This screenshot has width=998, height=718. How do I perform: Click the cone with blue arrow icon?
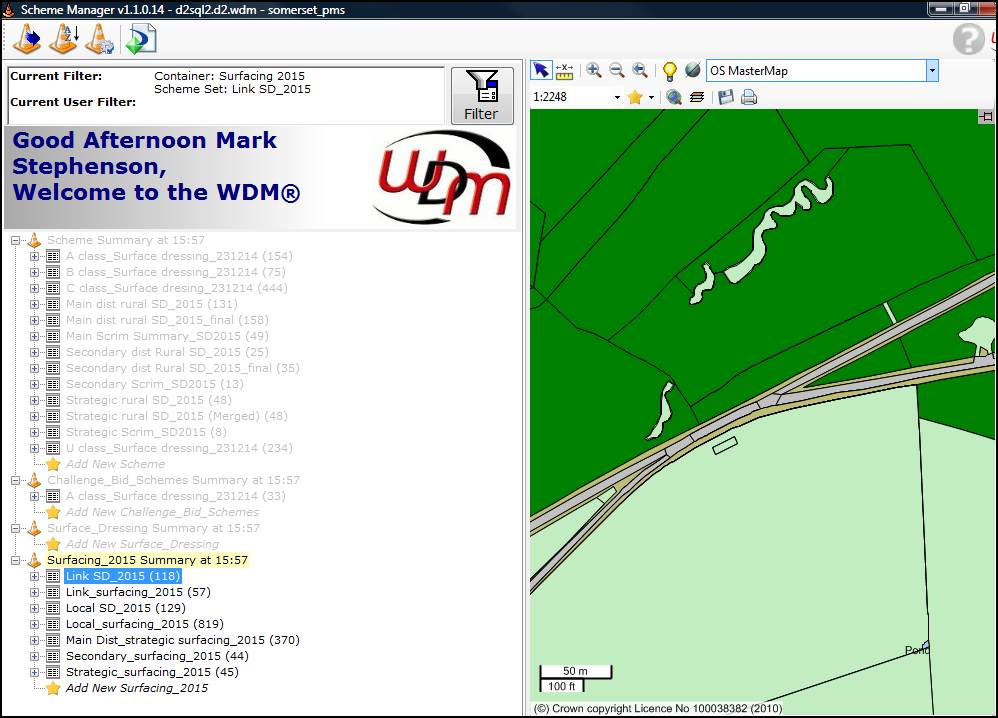tap(27, 39)
